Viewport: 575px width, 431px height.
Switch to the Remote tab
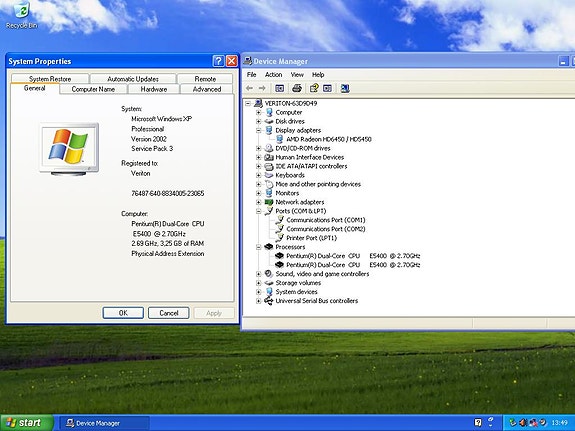(205, 78)
